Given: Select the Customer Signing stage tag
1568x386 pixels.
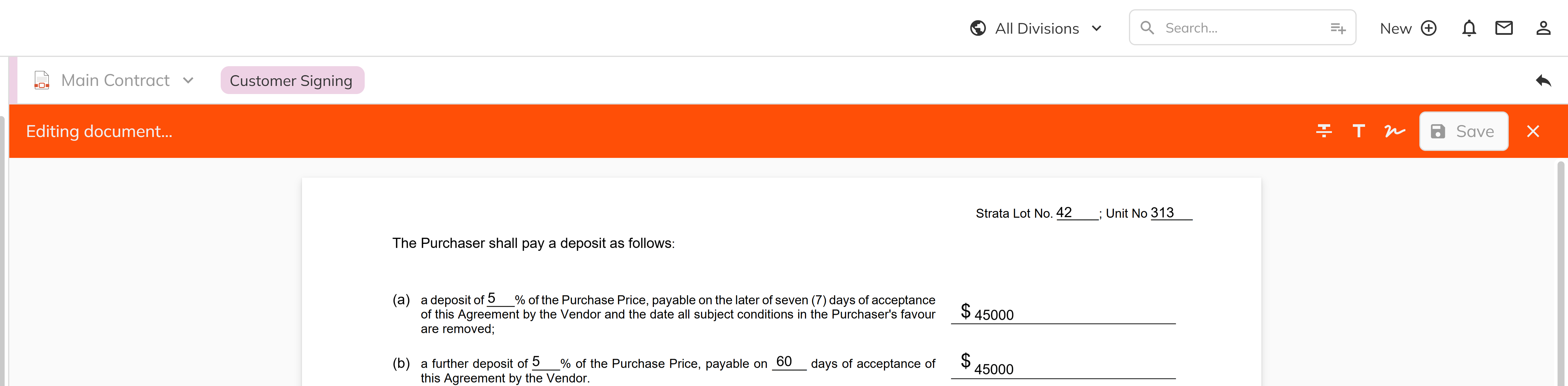Looking at the screenshot, I should [292, 80].
